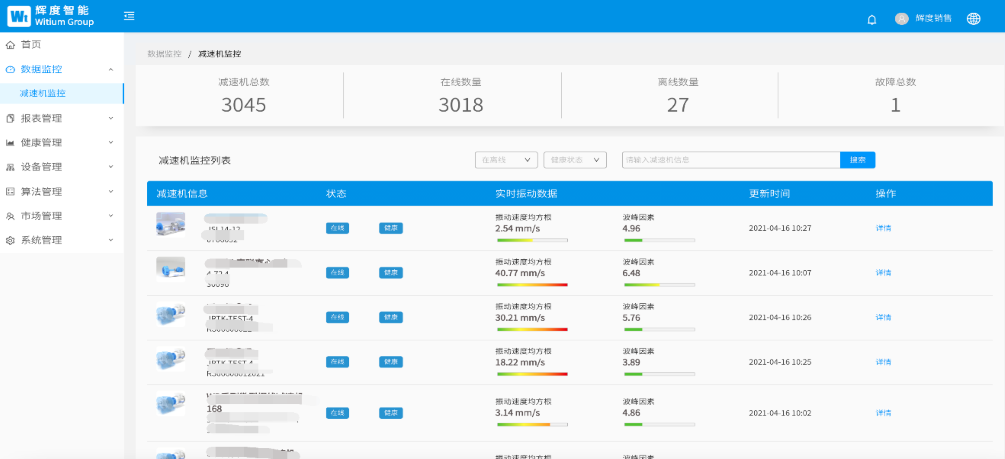Click the 健康 tag in the 40.77 mm/s row

point(391,273)
